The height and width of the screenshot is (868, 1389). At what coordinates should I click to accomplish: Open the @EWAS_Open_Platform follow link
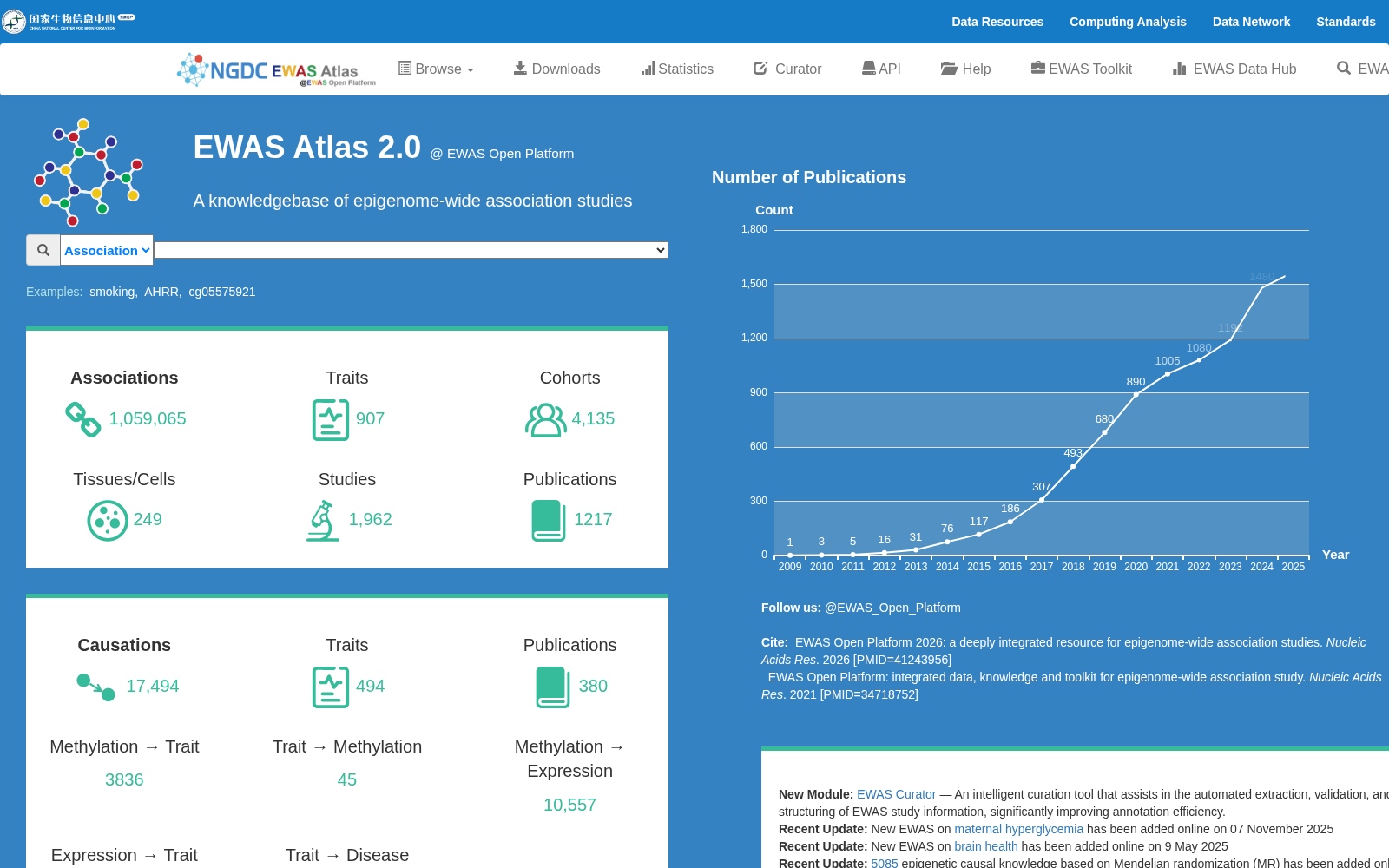892,608
